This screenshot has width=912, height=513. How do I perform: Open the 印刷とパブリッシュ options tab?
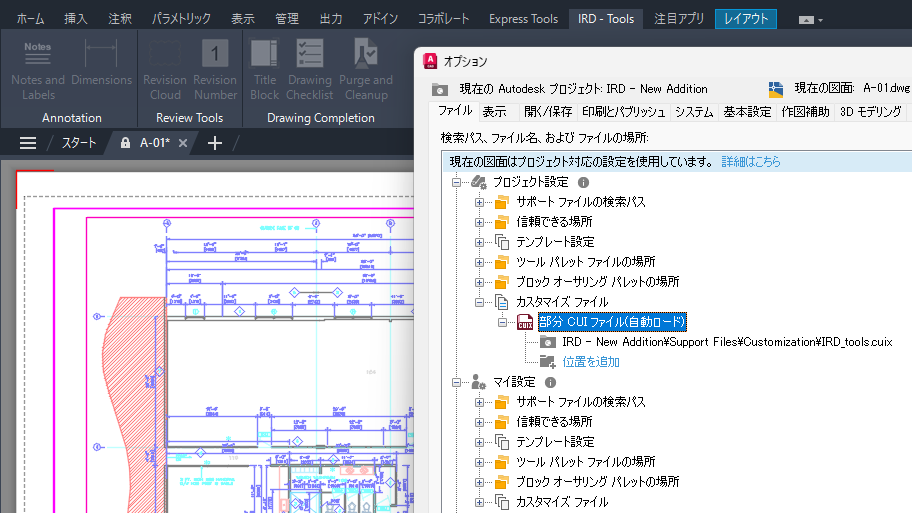(624, 112)
